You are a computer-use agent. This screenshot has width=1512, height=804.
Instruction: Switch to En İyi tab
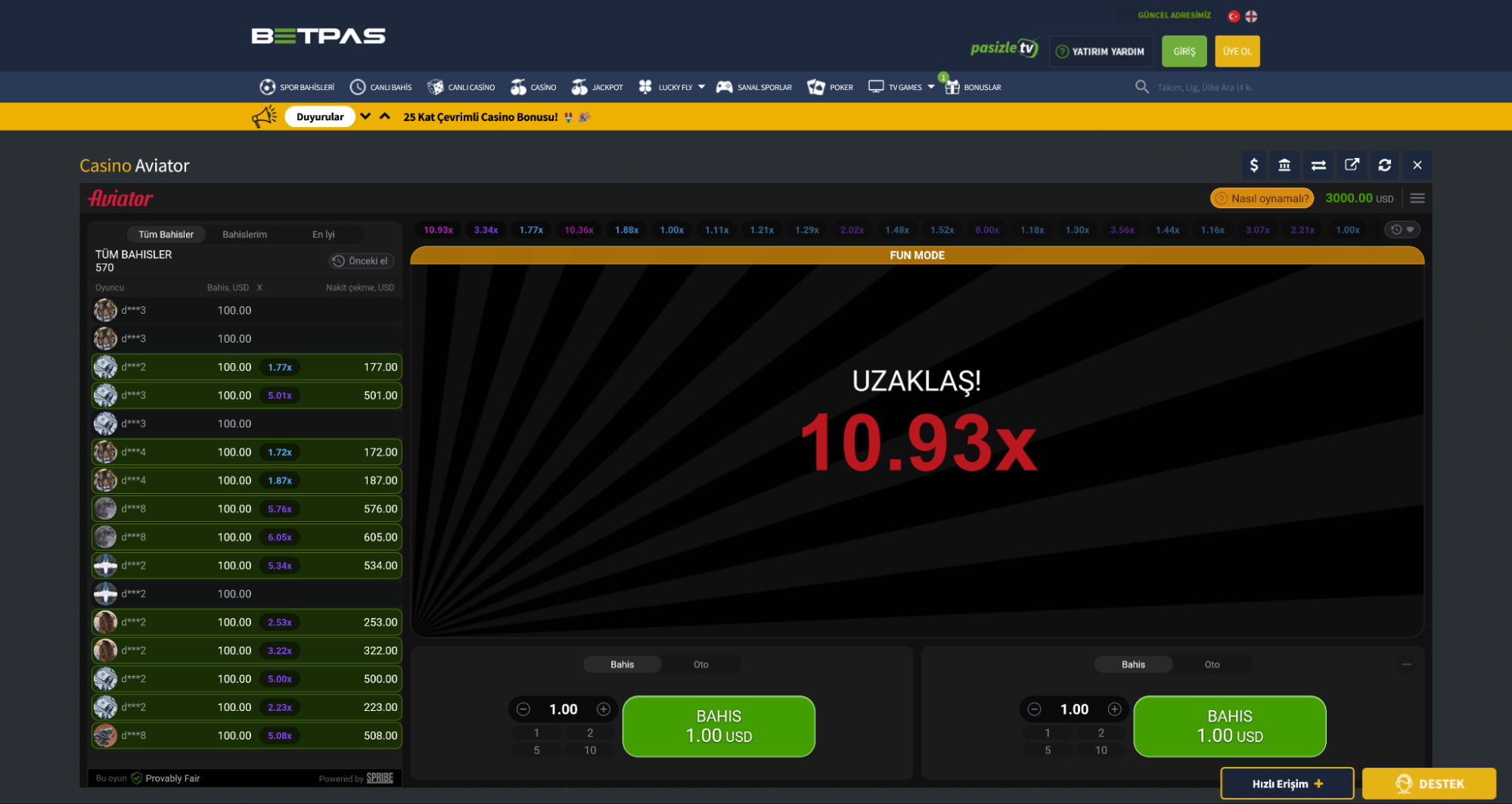tap(324, 234)
